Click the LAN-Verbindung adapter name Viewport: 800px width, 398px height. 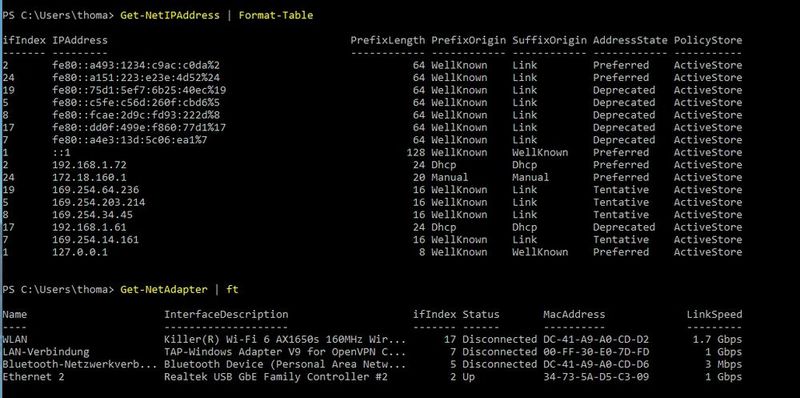[x=45, y=352]
